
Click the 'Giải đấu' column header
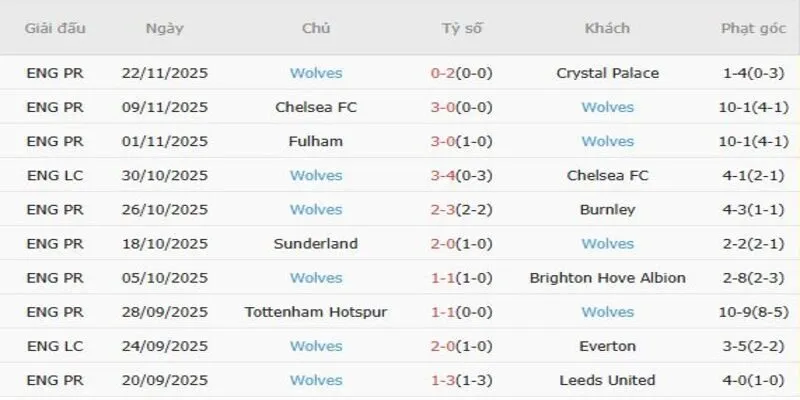click(55, 28)
